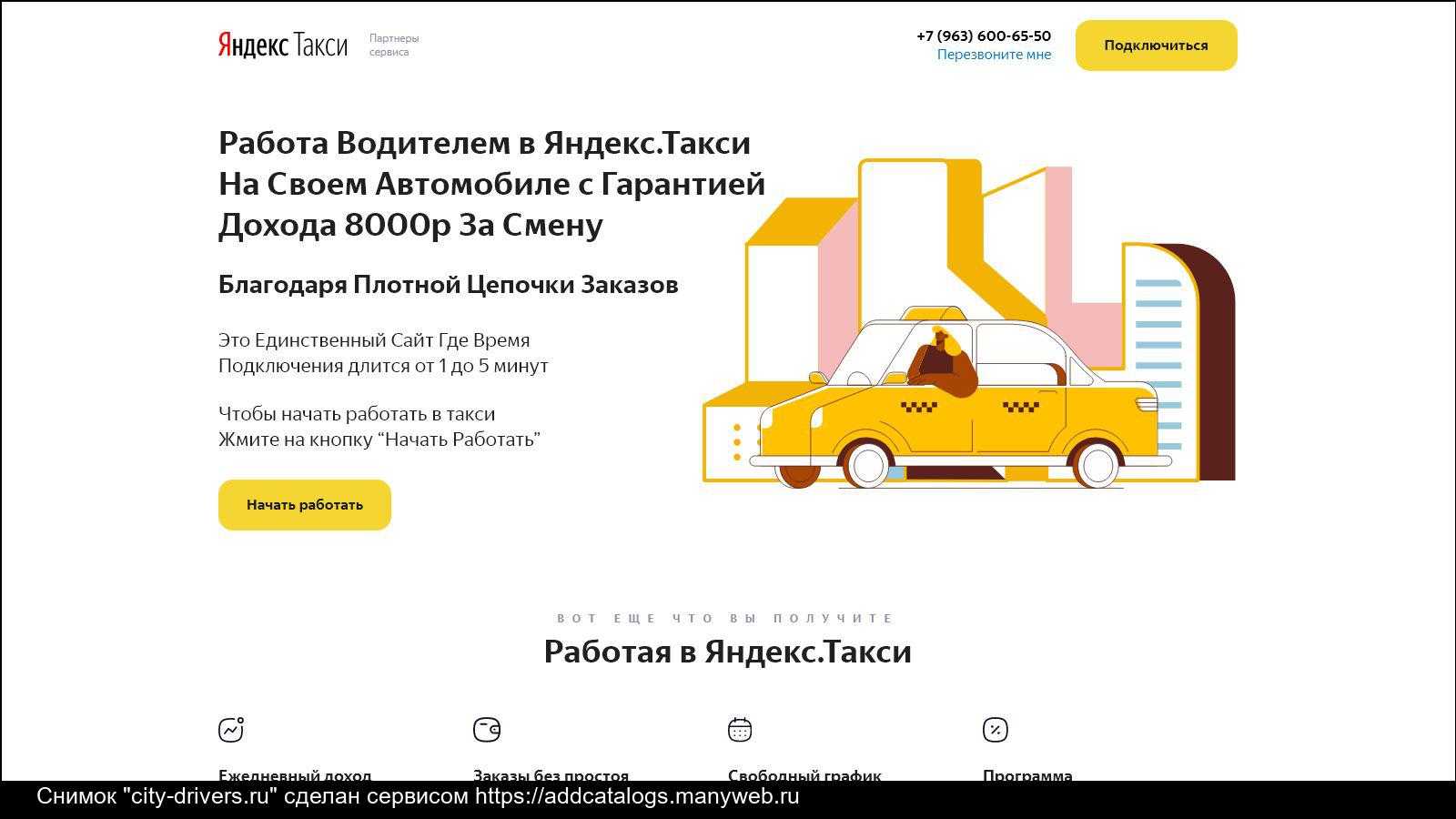
Task: Open the Перезвоните мне link
Action: coord(994,55)
